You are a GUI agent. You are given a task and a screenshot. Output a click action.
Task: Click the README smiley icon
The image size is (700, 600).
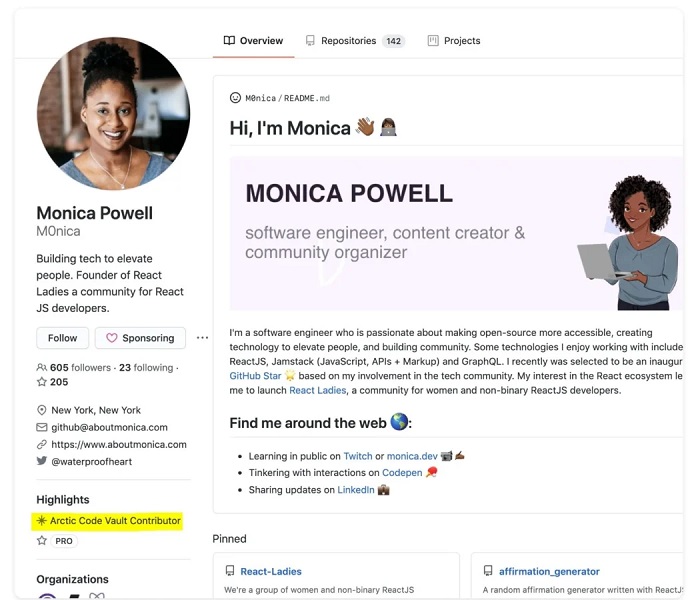(236, 98)
